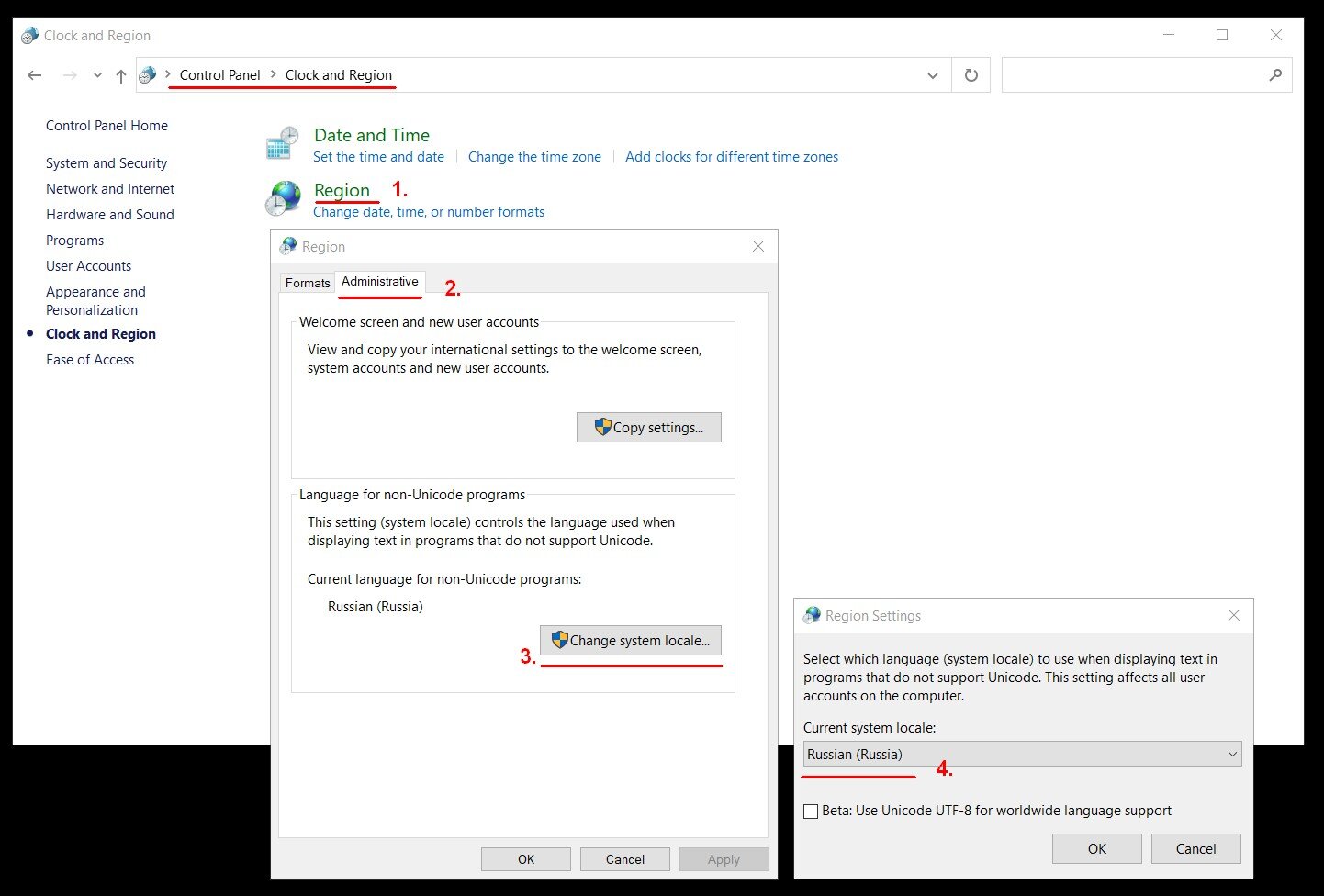The width and height of the screenshot is (1324, 896).
Task: Click the Region globe icon
Action: coord(283,198)
